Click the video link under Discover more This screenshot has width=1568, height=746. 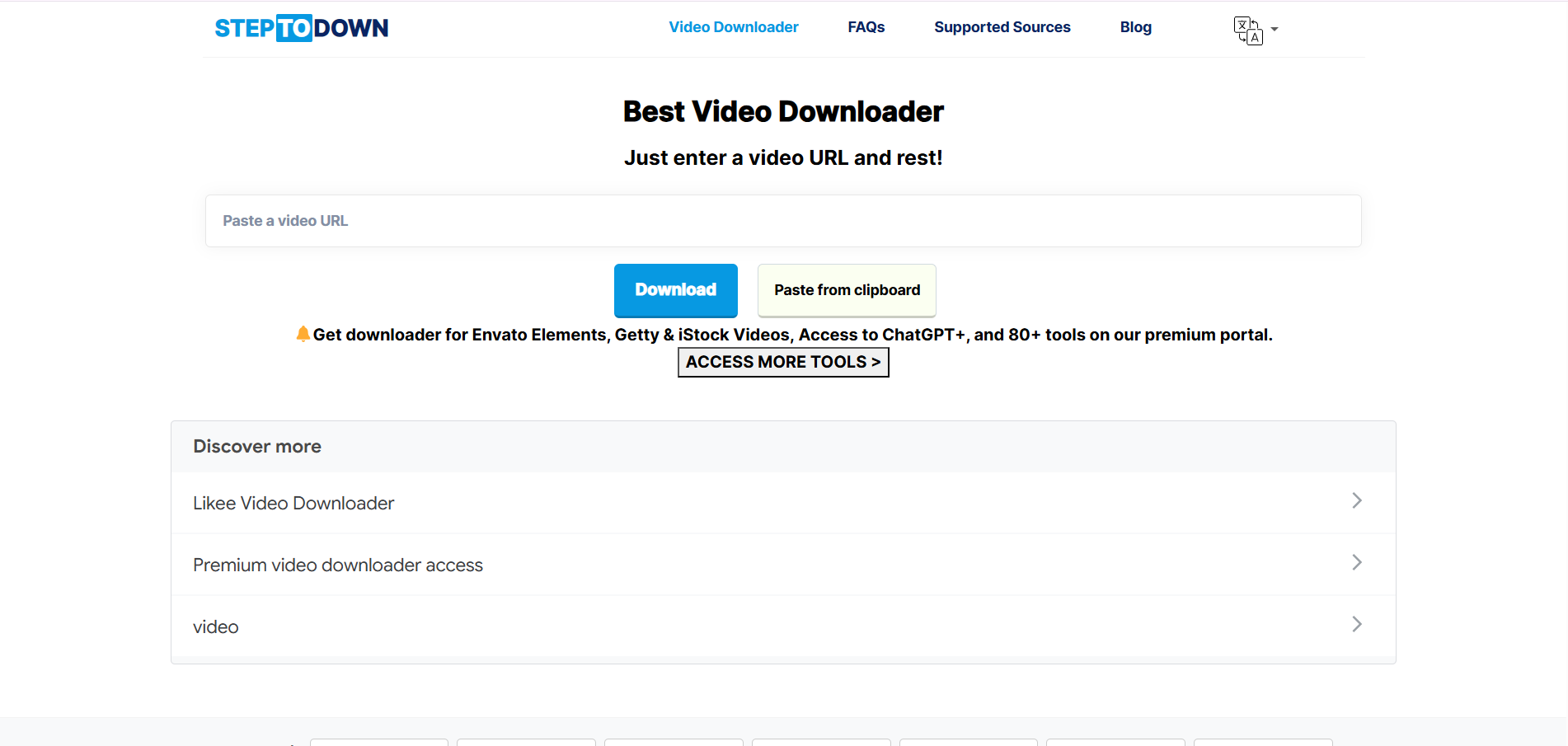pos(215,626)
